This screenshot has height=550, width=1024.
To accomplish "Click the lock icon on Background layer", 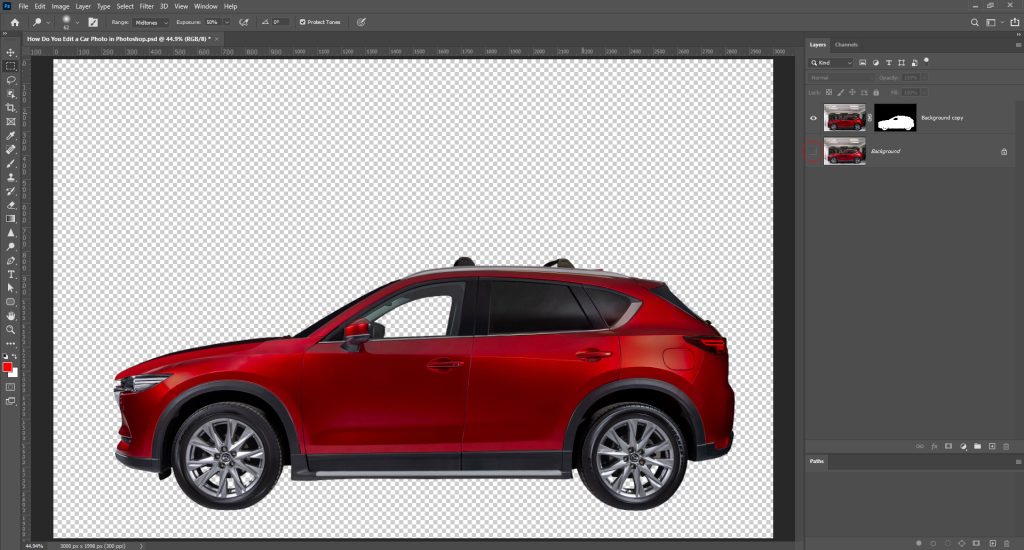I will (1004, 151).
